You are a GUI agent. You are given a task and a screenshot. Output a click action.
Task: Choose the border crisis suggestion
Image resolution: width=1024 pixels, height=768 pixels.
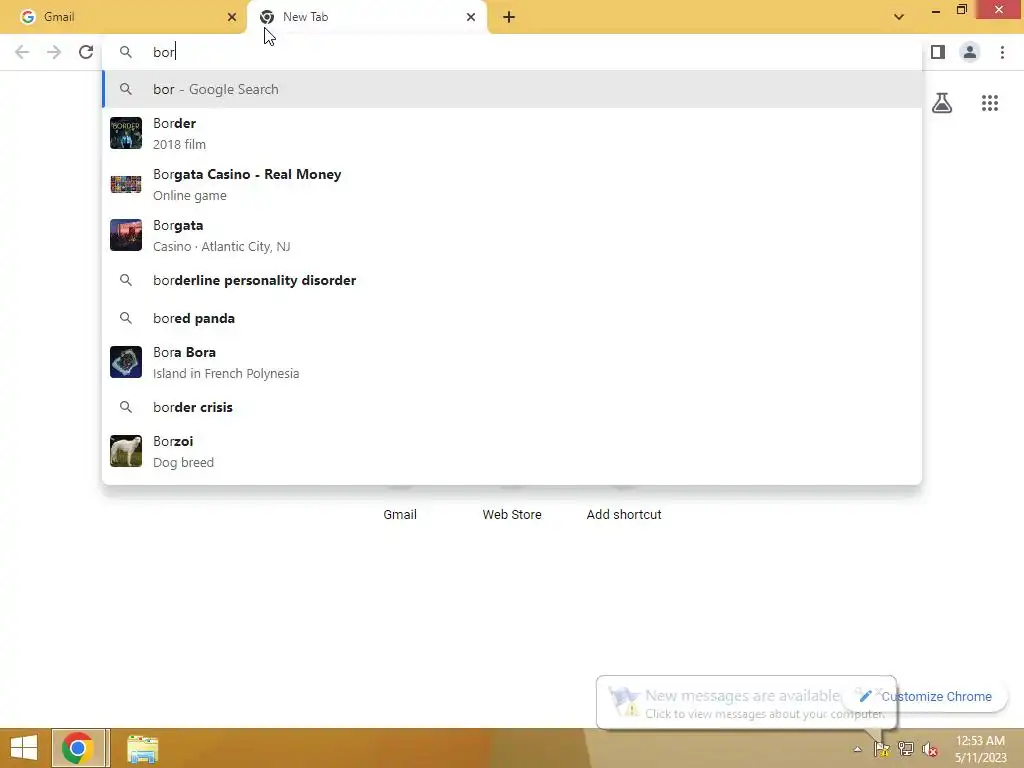(513, 407)
